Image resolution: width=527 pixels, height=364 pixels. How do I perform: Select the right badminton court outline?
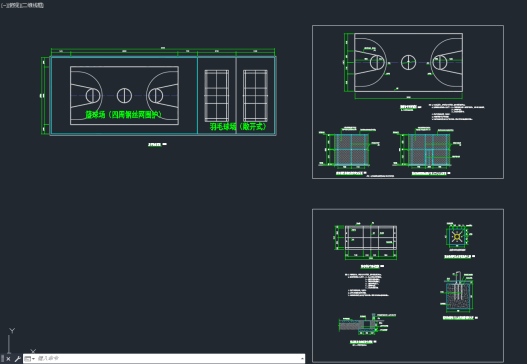255,96
